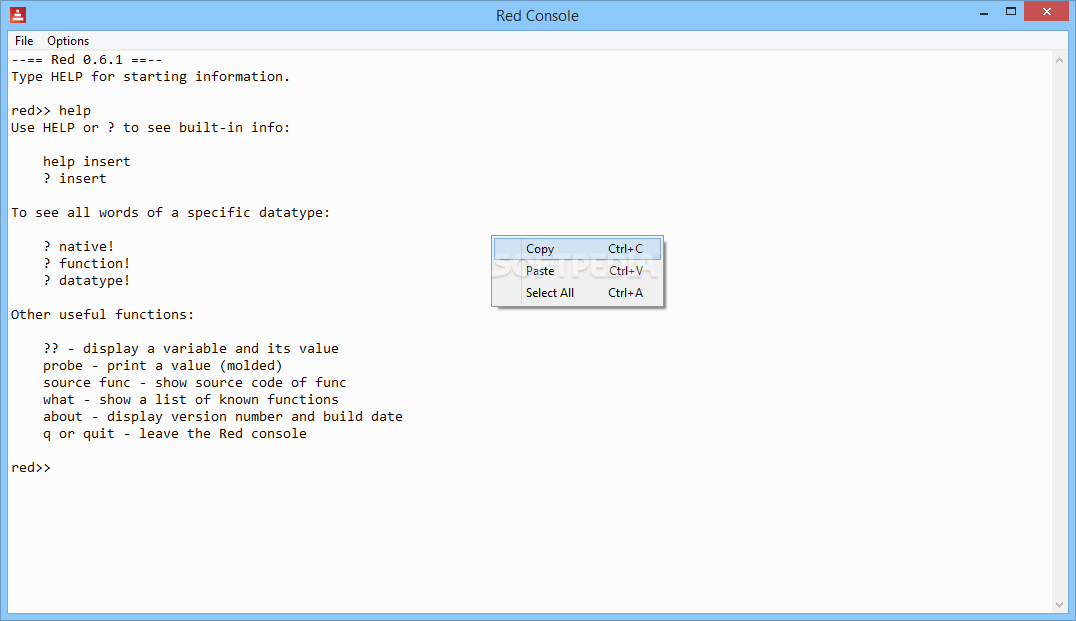Click the scrollbar down arrow
This screenshot has height=621, width=1076.
(x=1060, y=605)
